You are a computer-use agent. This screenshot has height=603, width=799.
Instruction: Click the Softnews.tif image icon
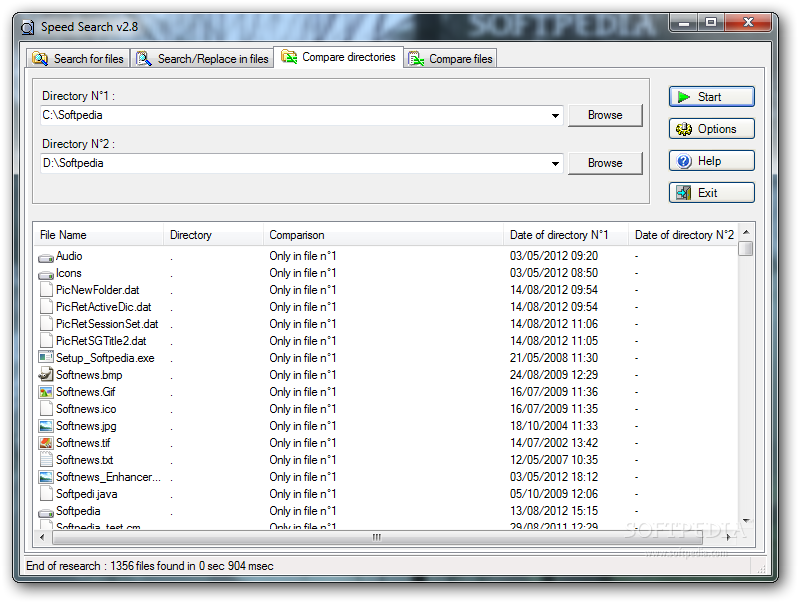46,443
